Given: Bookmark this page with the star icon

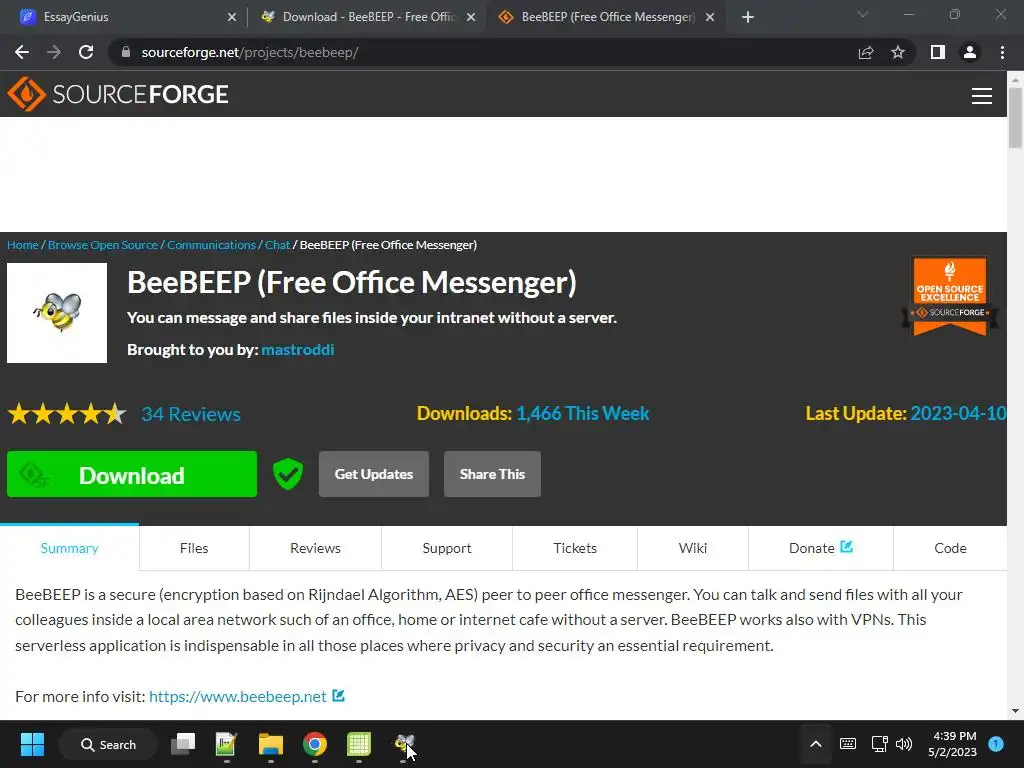Looking at the screenshot, I should point(898,52).
